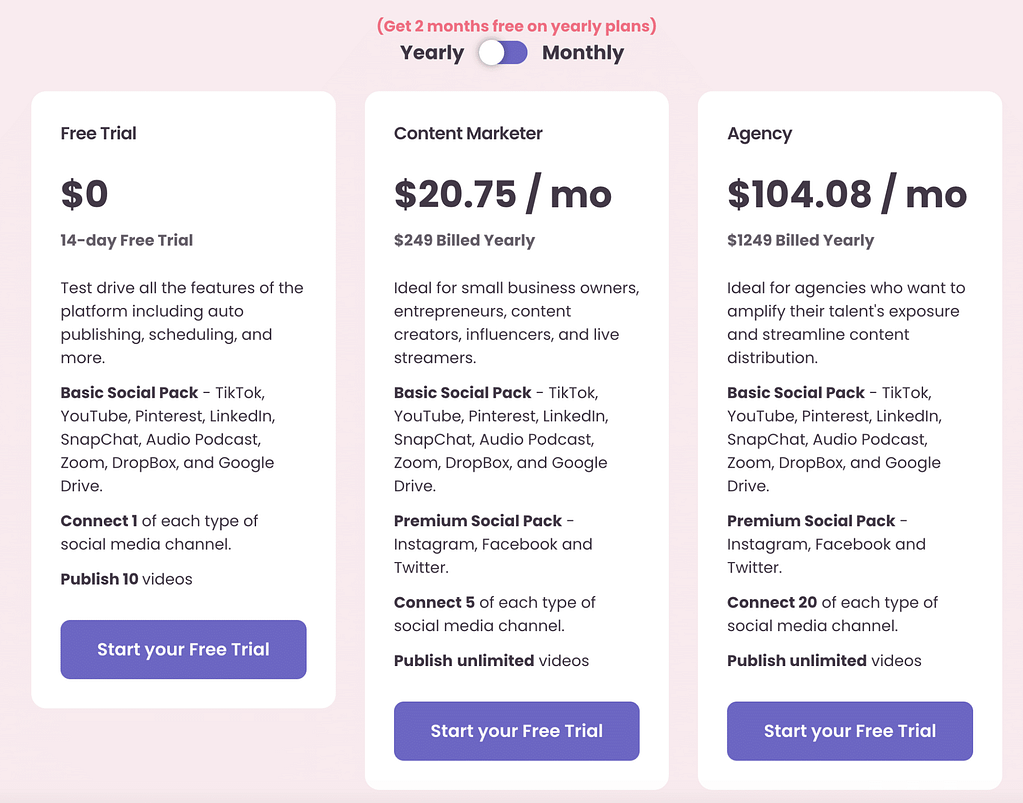This screenshot has width=1023, height=803.
Task: Toggle the Yearly/Monthly billing switch
Action: (x=503, y=53)
